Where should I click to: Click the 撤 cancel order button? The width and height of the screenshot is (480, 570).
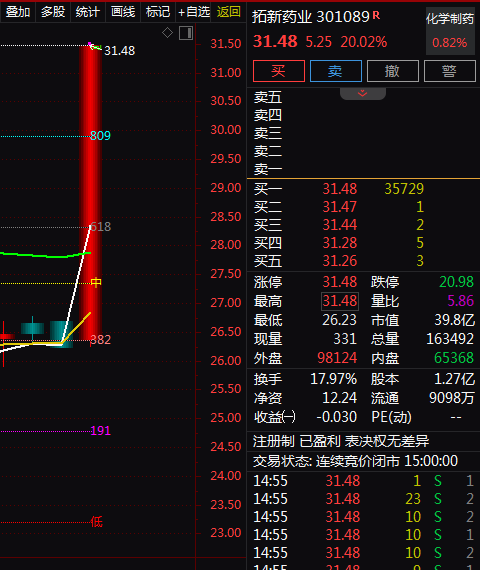click(x=393, y=71)
